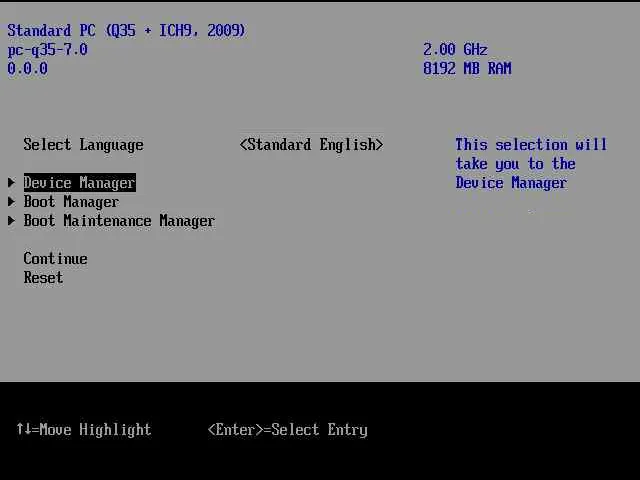The height and width of the screenshot is (480, 640).
Task: Open Boot Maintenance Manager entry
Action: 119,221
